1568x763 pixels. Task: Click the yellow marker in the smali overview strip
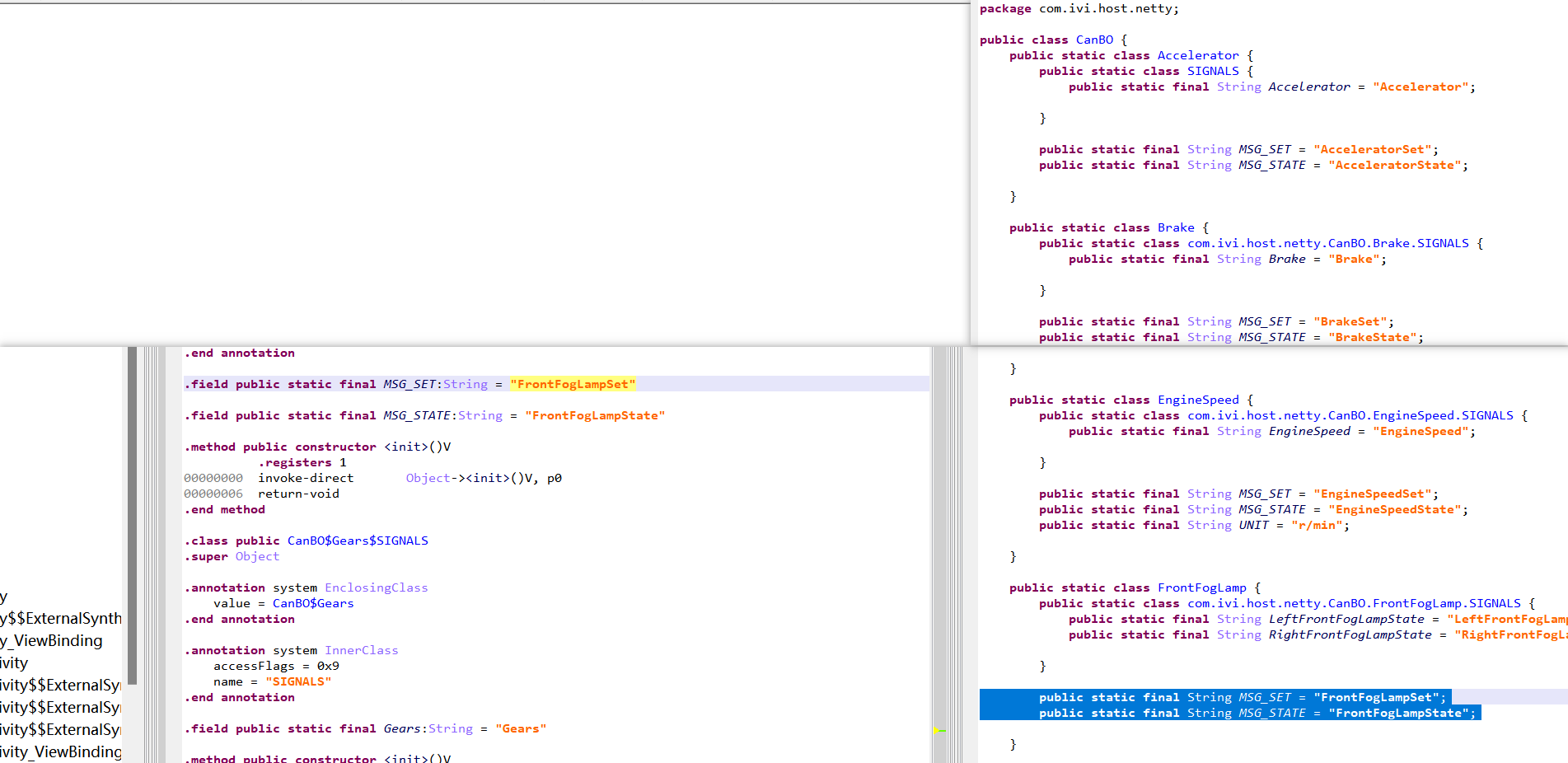(x=938, y=730)
